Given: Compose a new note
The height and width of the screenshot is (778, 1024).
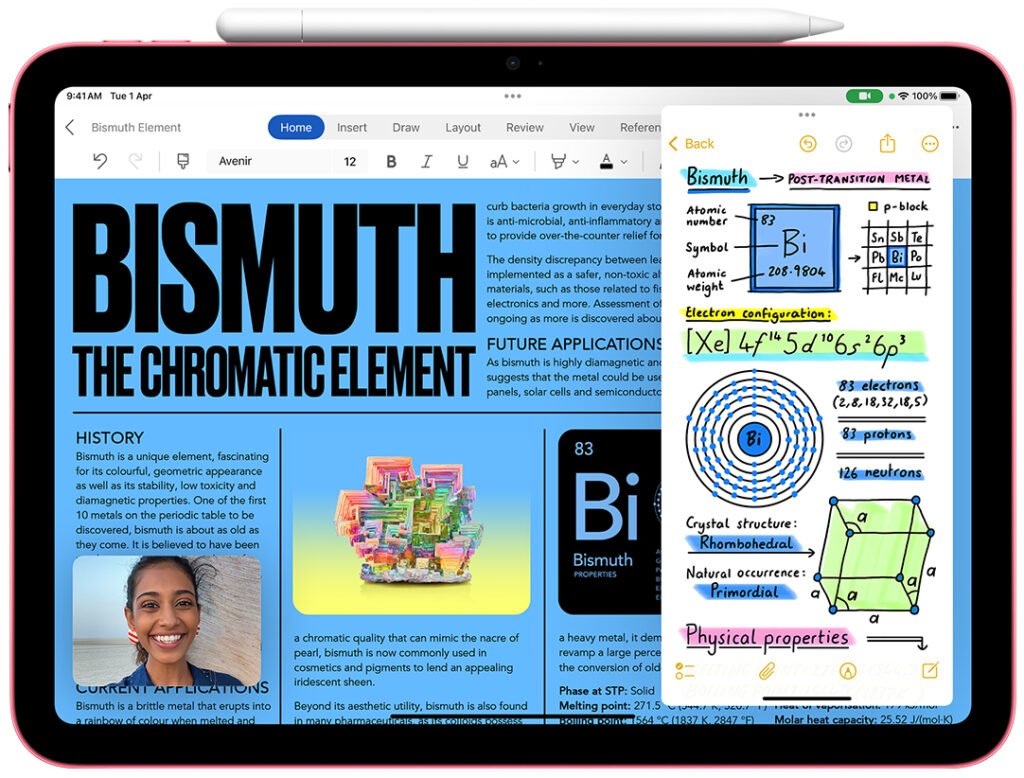Looking at the screenshot, I should coord(930,671).
